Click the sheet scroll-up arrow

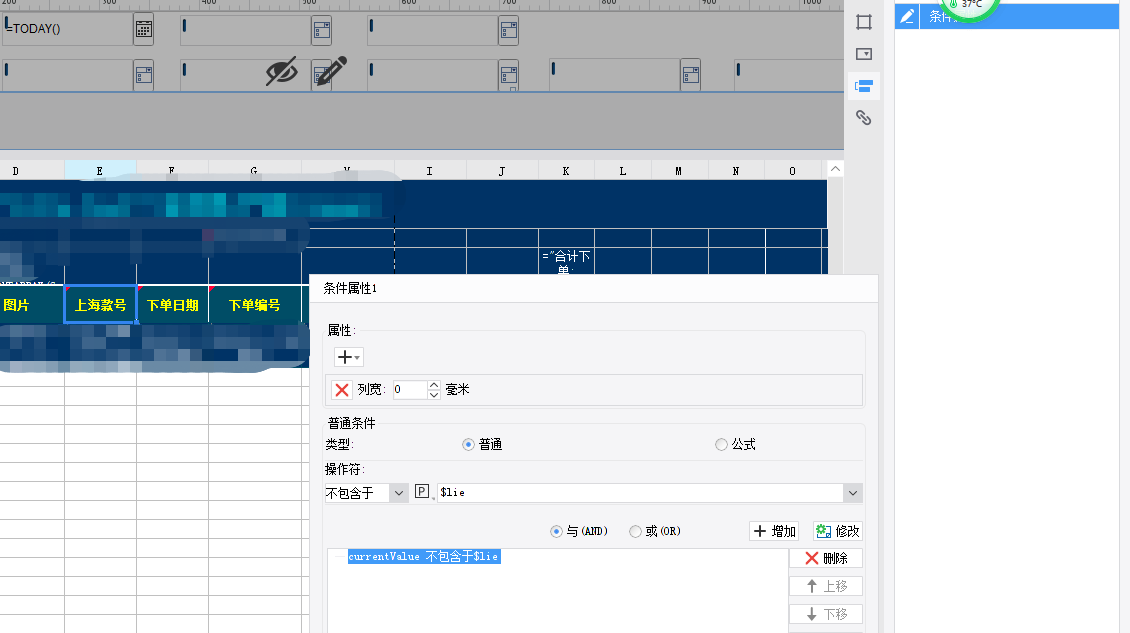(x=835, y=169)
